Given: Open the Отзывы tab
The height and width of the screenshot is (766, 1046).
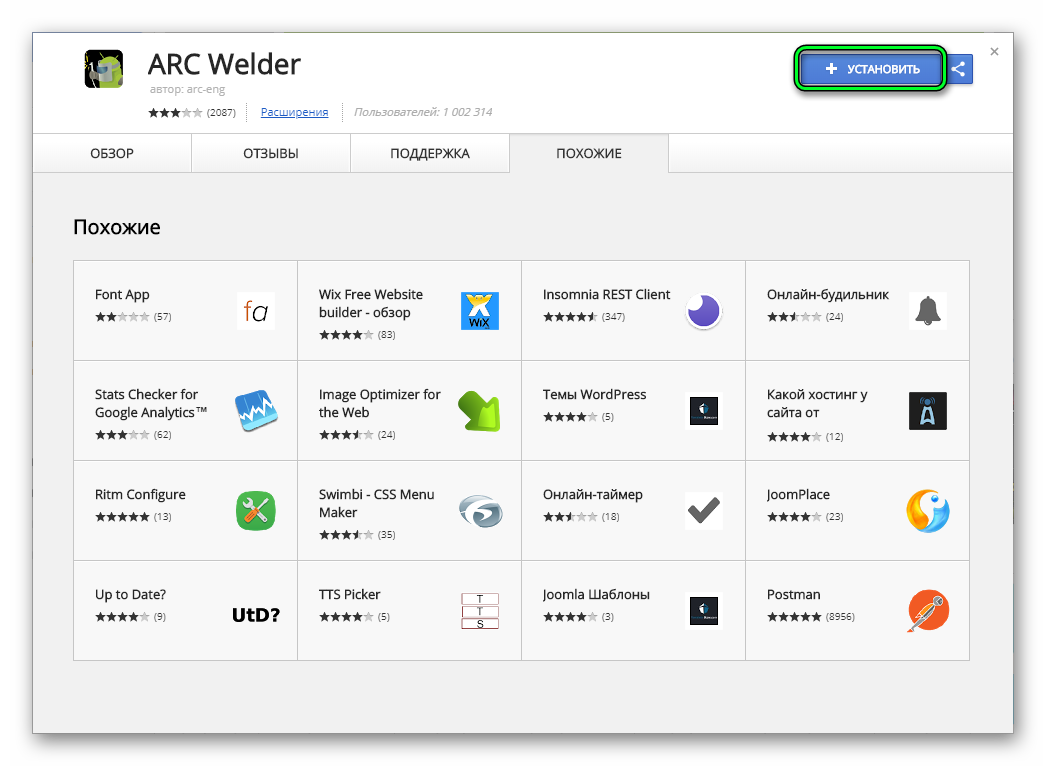Looking at the screenshot, I should [x=271, y=153].
